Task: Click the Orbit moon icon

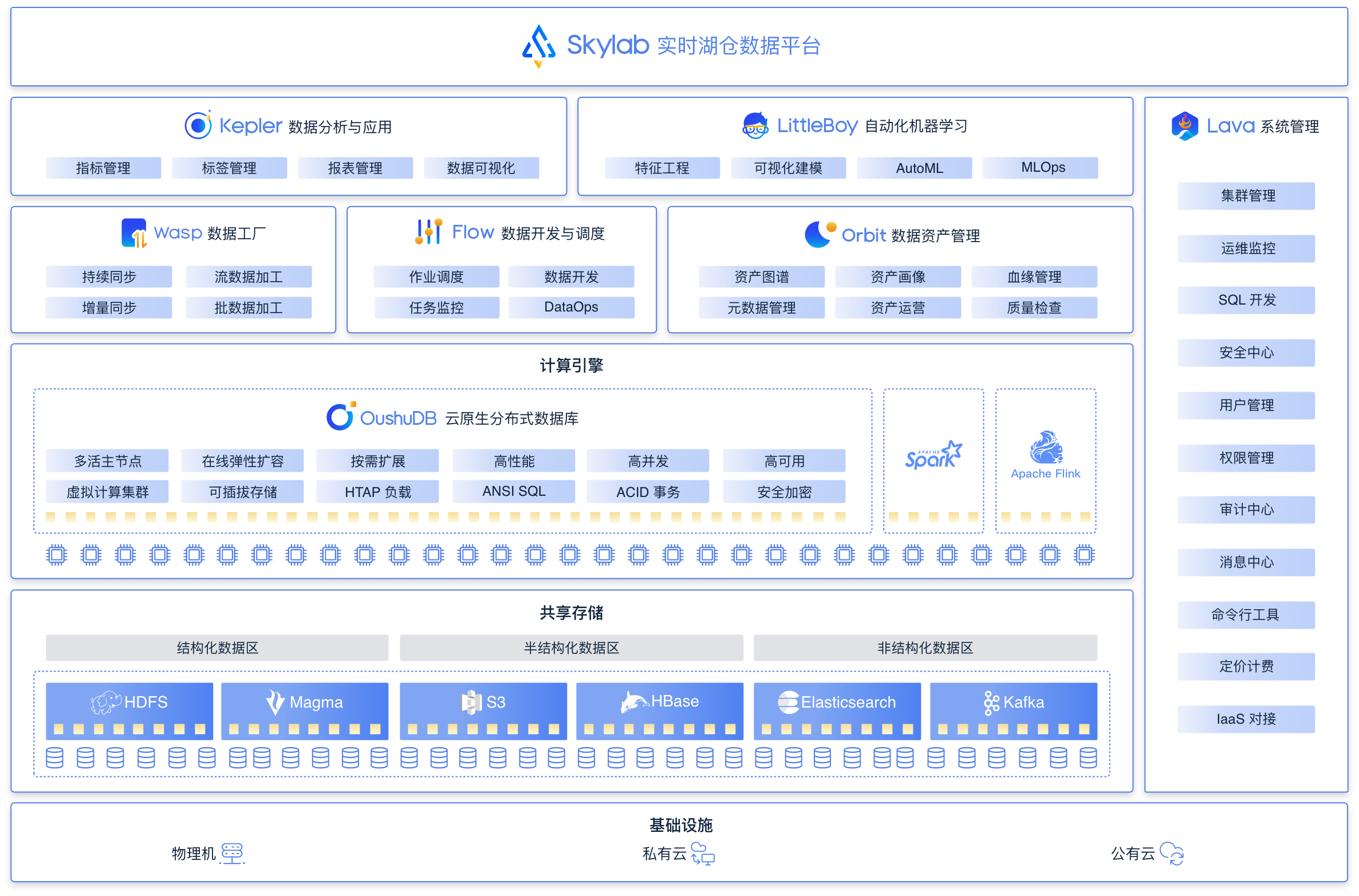Action: (x=820, y=234)
